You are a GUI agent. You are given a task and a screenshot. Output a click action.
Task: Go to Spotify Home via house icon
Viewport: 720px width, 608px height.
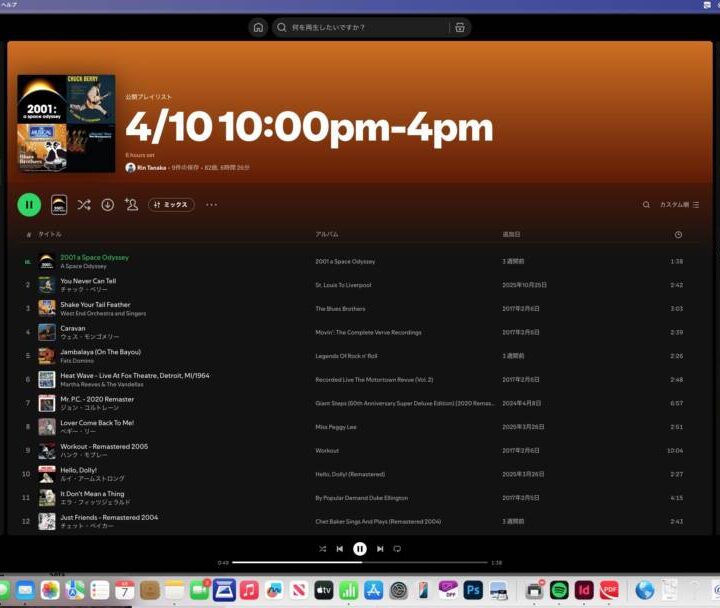click(258, 28)
